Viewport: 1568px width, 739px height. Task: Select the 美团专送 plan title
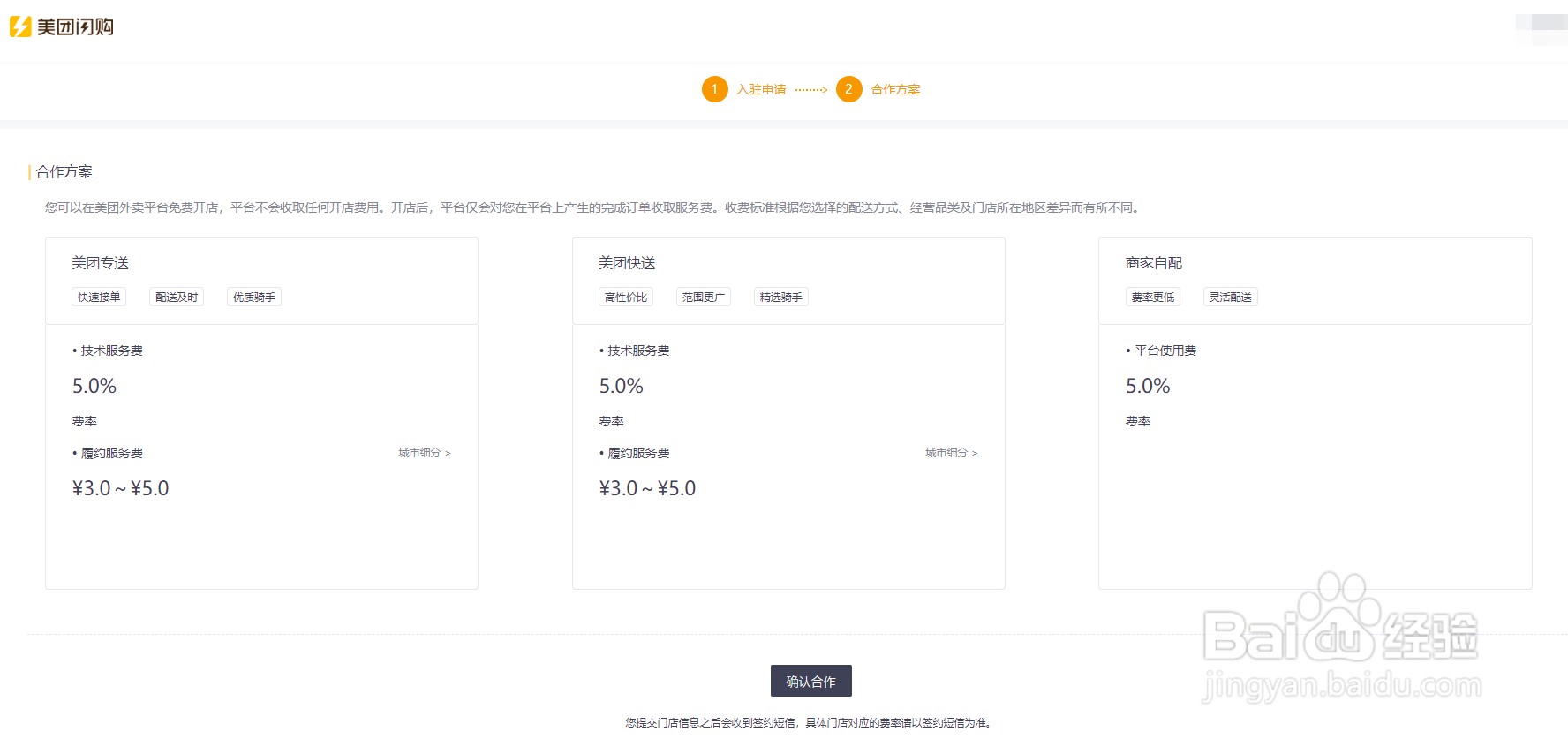click(101, 263)
